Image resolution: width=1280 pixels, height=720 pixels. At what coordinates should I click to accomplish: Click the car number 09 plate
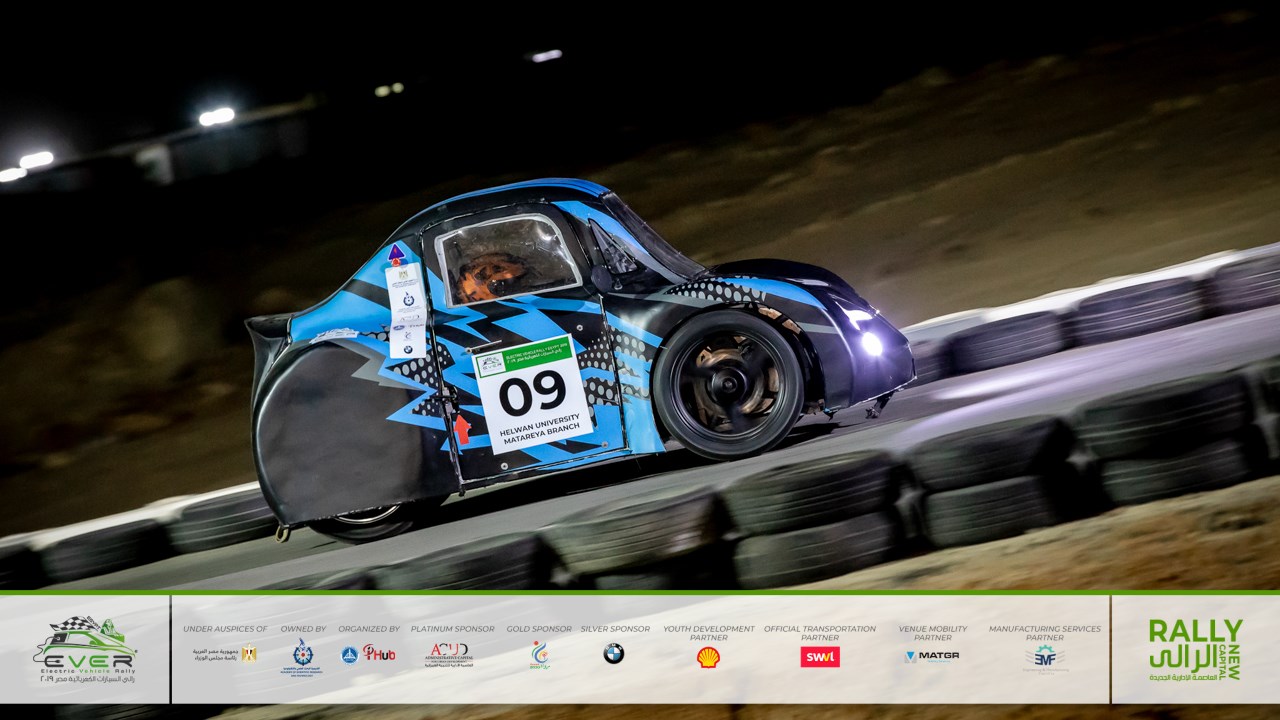coord(533,393)
